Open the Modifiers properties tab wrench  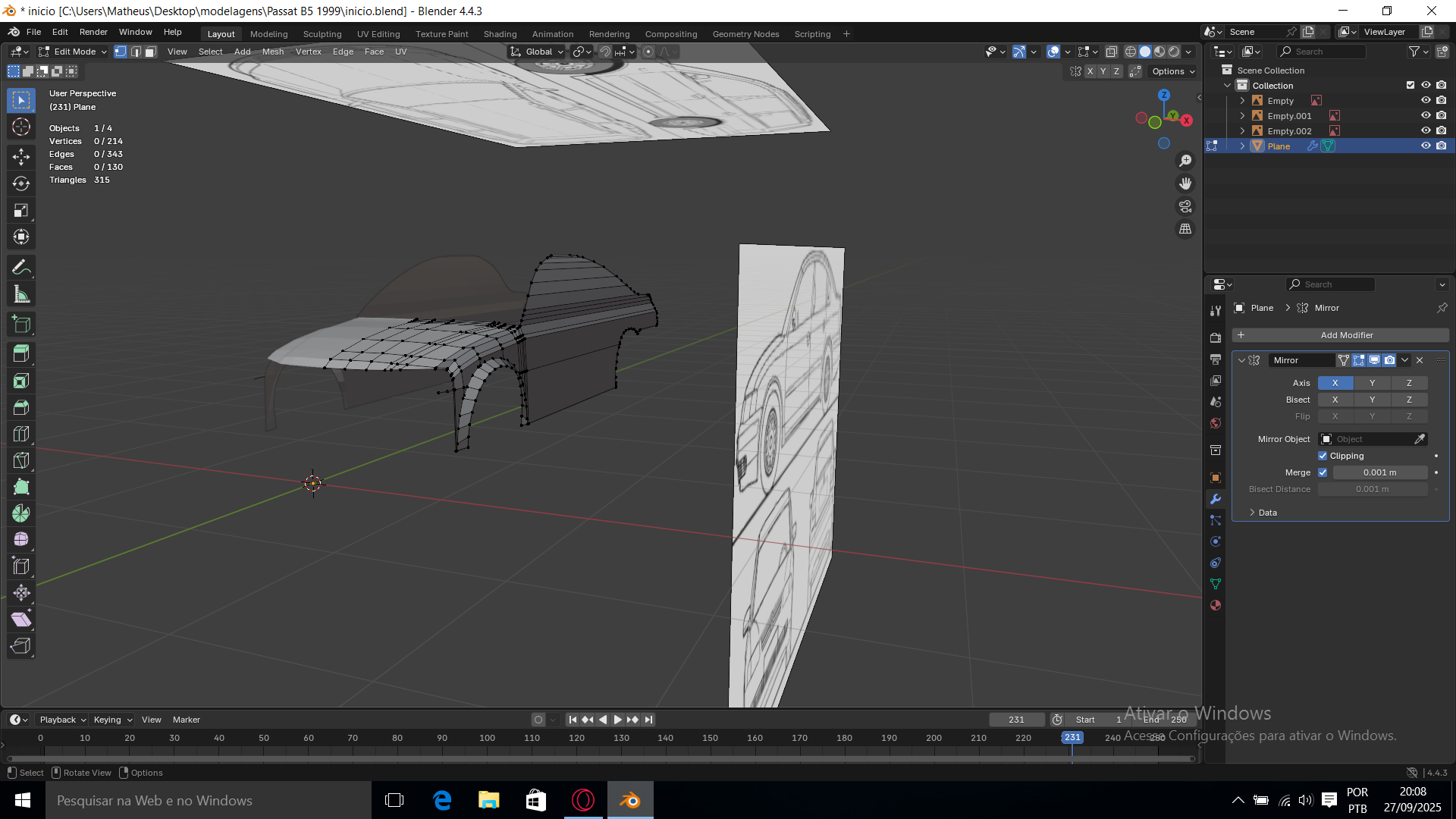click(1216, 499)
